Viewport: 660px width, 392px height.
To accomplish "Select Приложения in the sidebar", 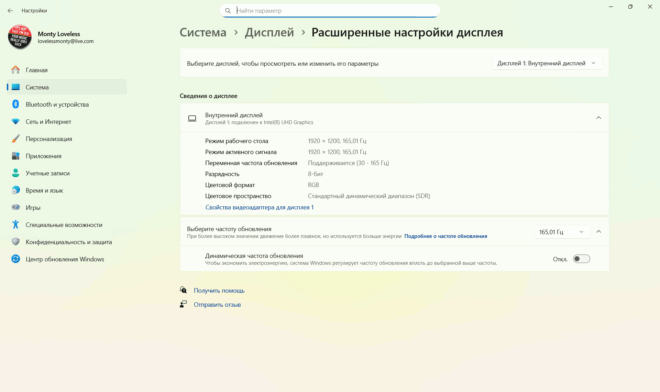I will (x=67, y=156).
